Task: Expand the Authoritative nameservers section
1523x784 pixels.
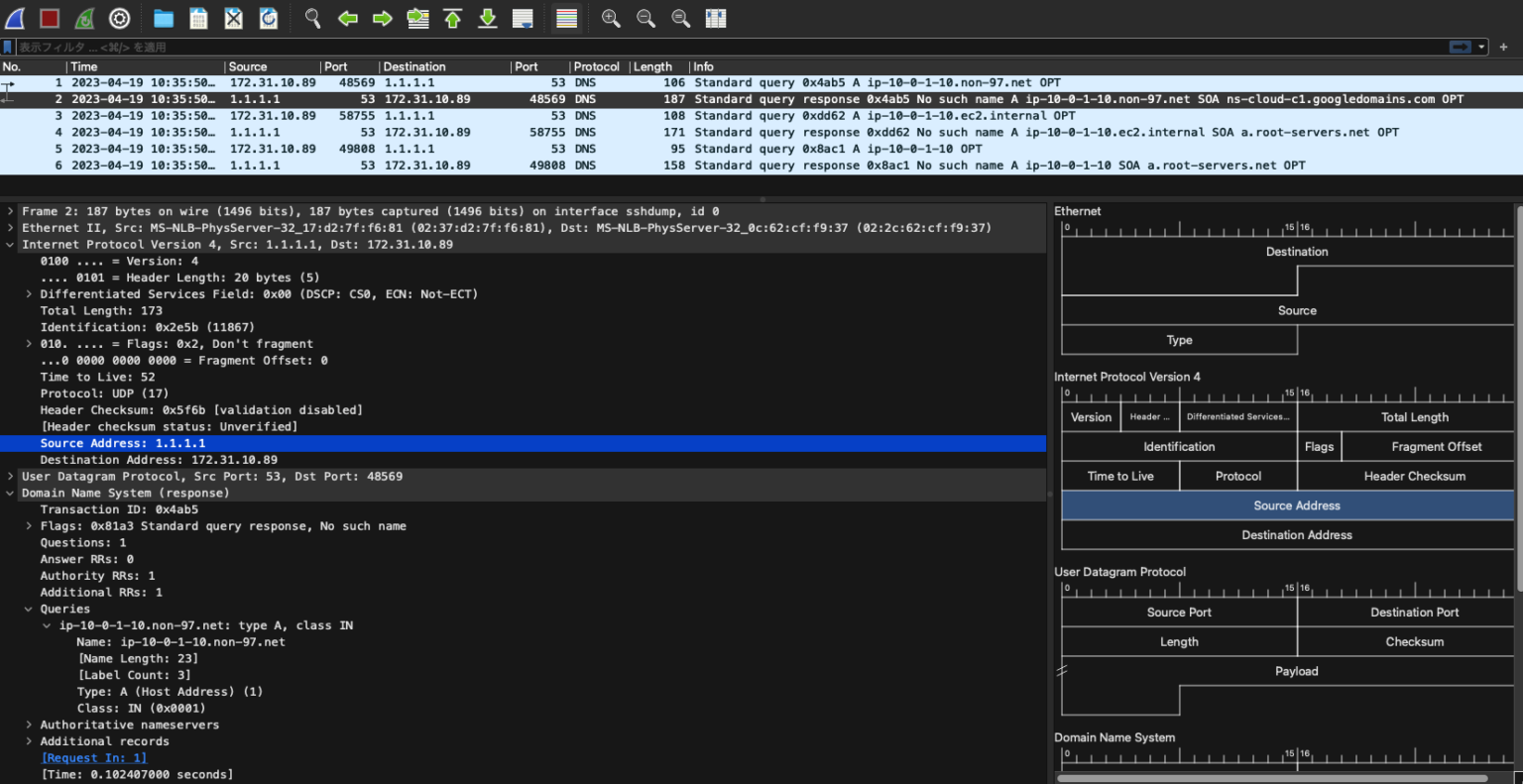Action: 27,725
